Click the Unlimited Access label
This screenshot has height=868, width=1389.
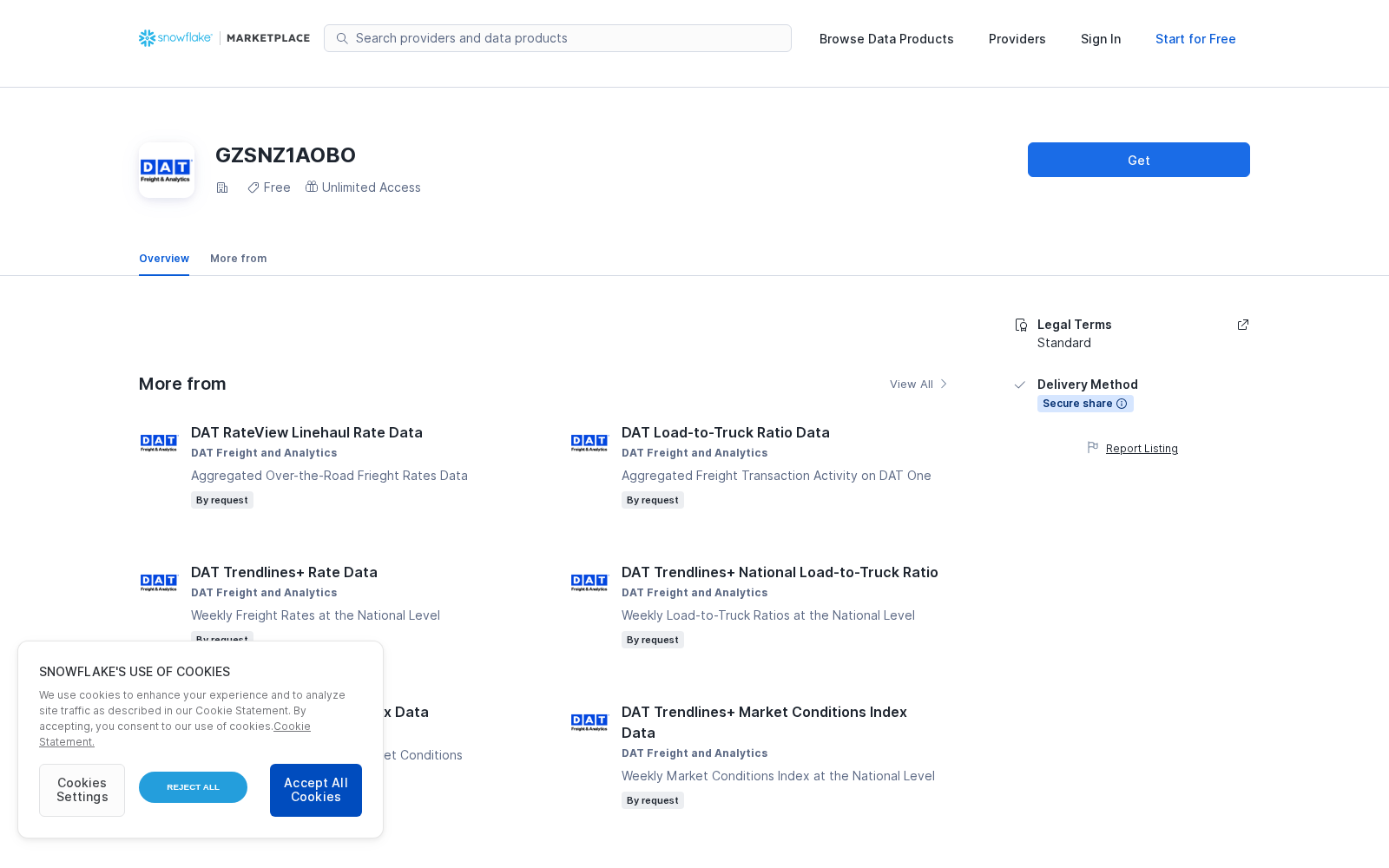[x=372, y=187]
